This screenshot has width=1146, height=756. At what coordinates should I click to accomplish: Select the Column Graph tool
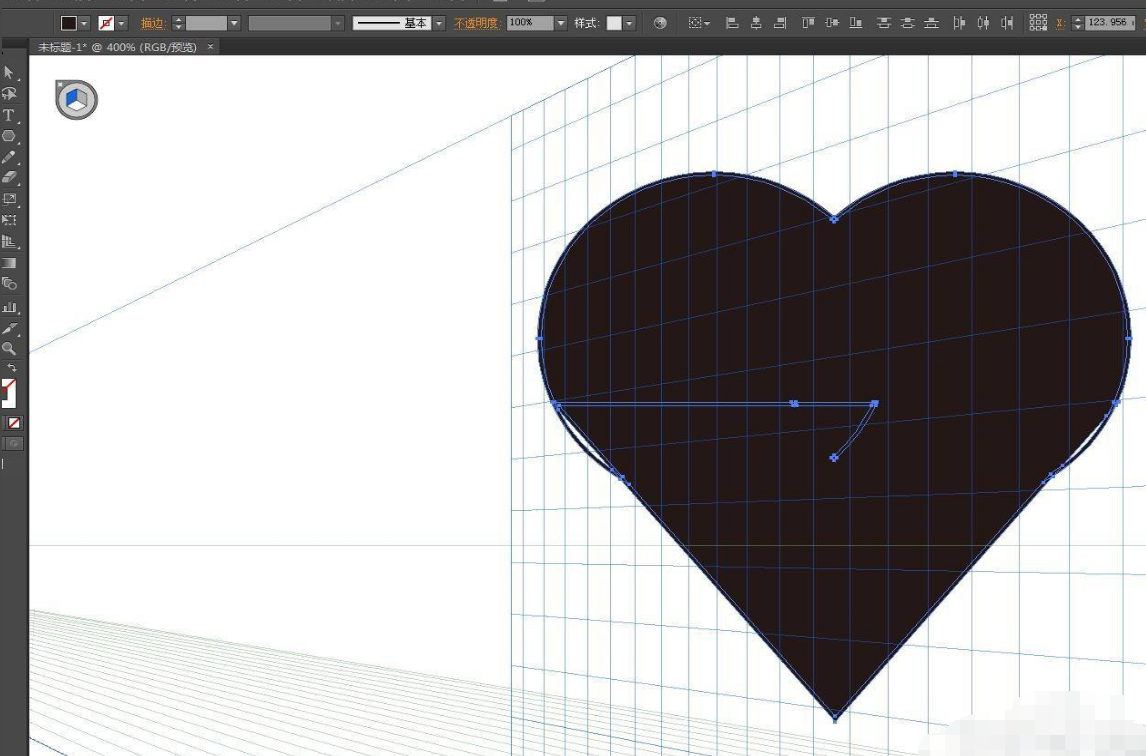coord(9,306)
